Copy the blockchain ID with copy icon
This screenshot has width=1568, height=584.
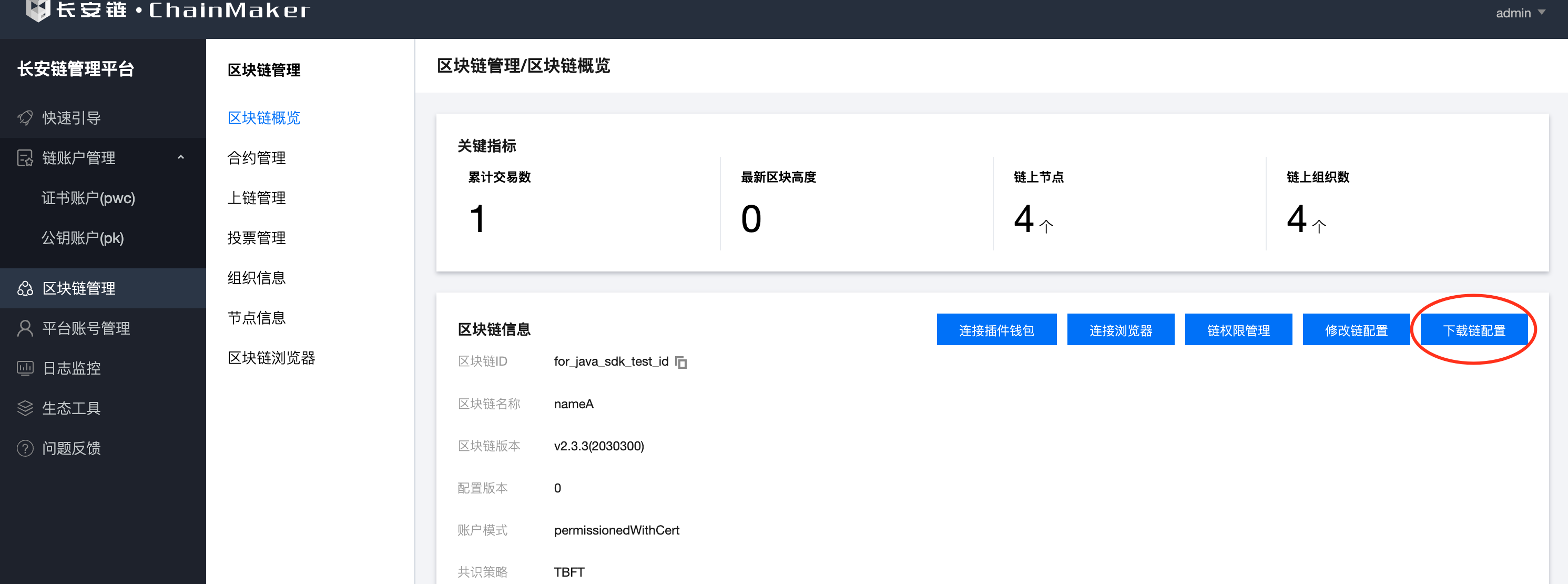click(x=681, y=363)
